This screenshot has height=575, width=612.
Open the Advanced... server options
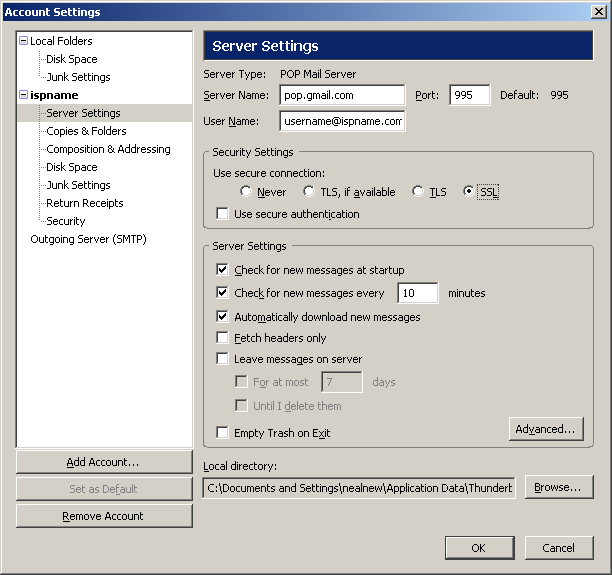(x=546, y=429)
